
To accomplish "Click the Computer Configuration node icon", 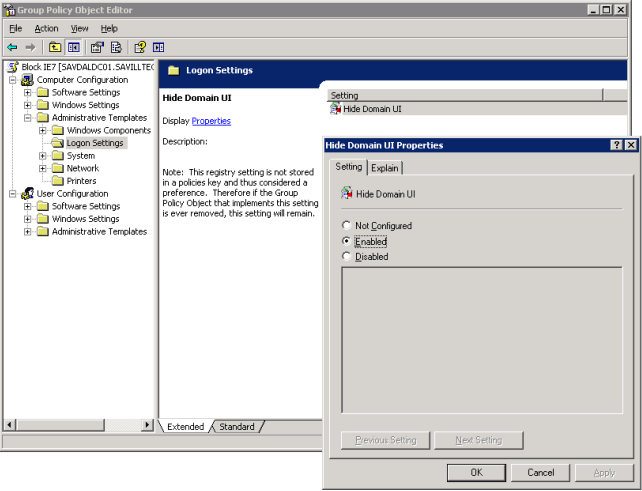I will coord(27,80).
